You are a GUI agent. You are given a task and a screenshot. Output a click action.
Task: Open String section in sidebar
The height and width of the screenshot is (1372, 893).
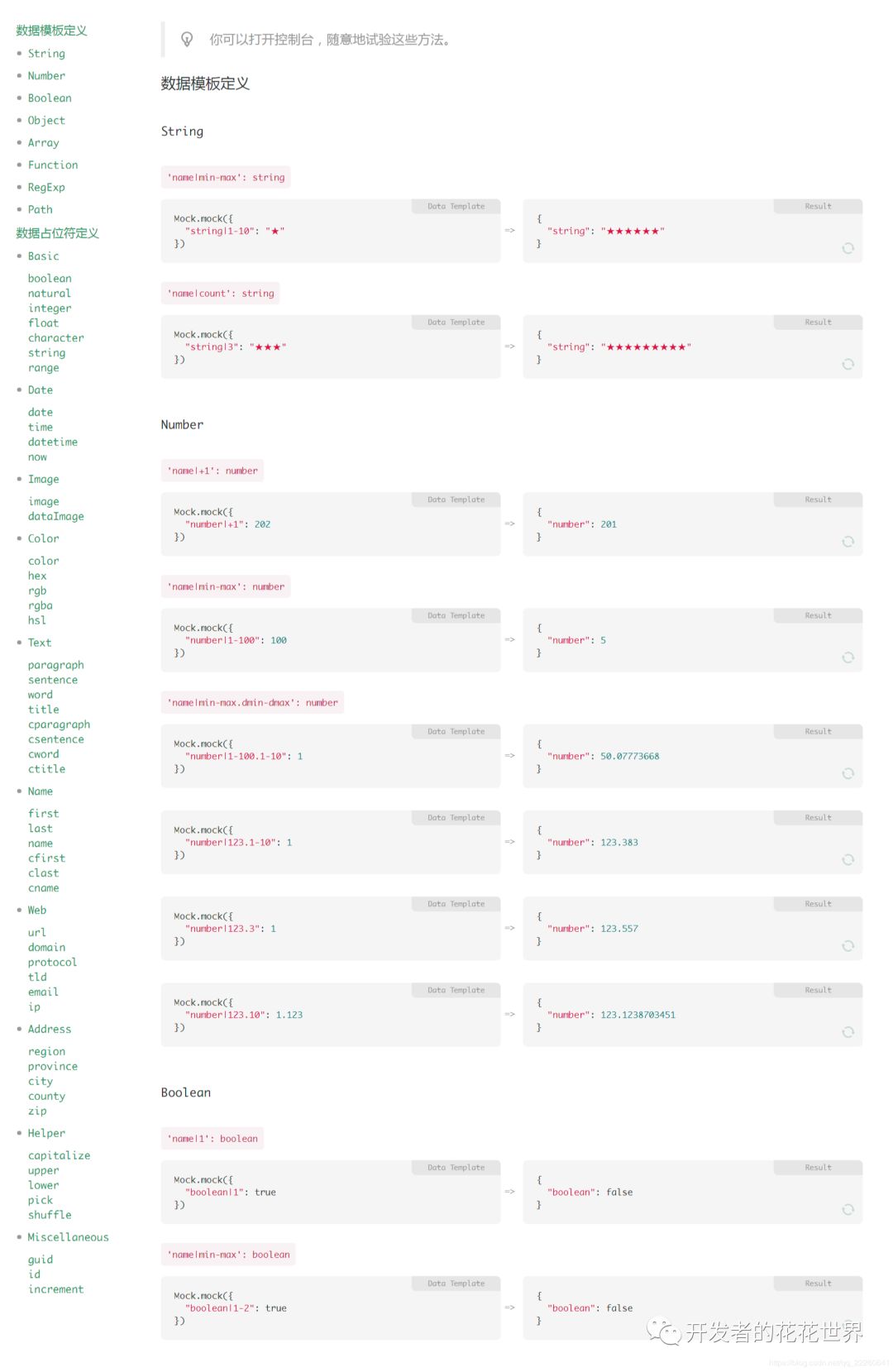tap(46, 53)
